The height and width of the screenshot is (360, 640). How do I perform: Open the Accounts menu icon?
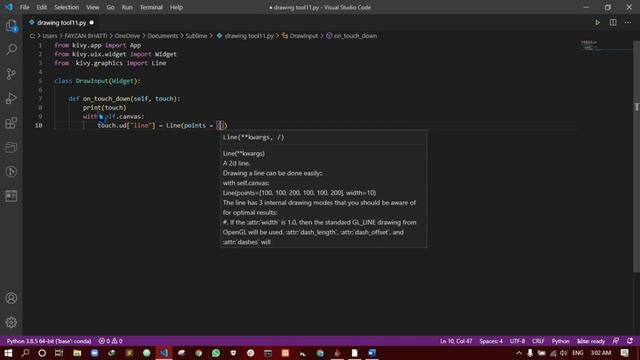[11, 298]
